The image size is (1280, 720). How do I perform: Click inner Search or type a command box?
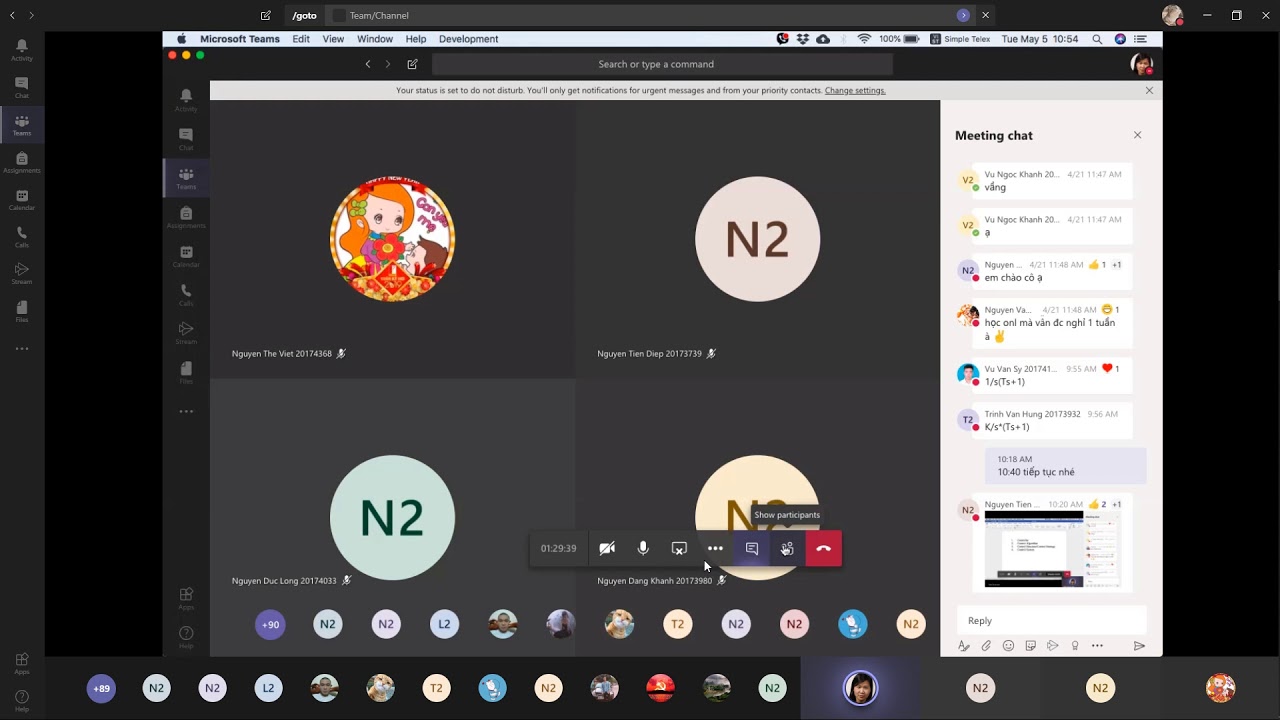coord(662,64)
